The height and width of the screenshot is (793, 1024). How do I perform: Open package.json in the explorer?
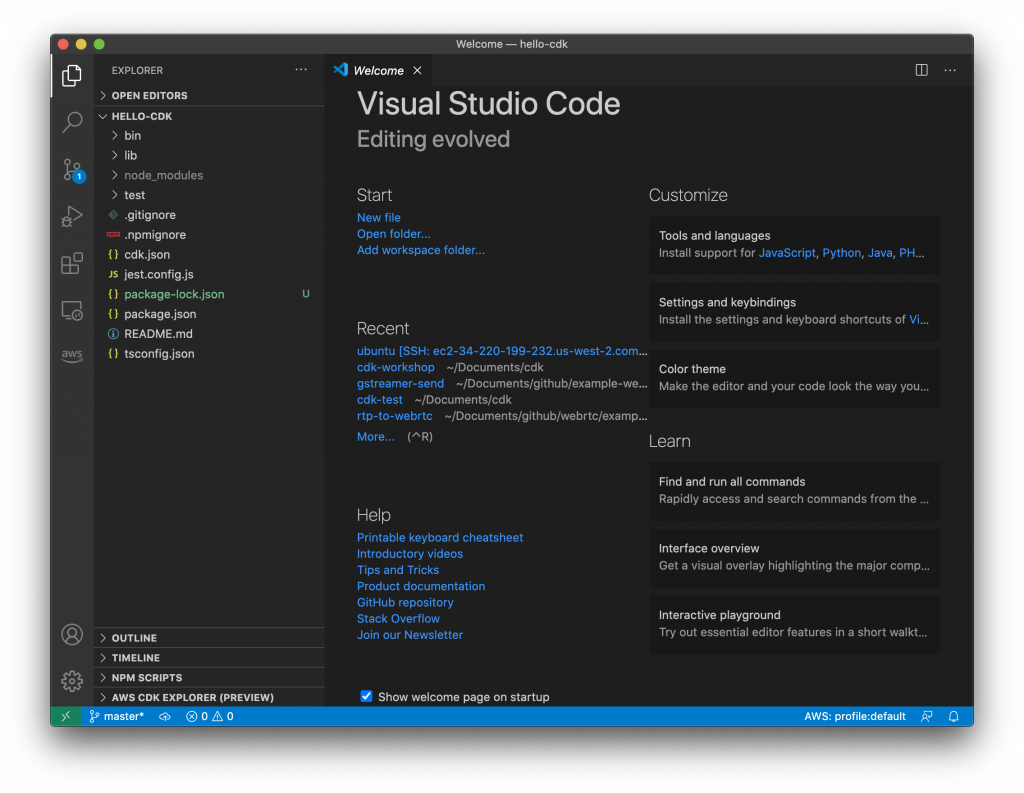pyautogui.click(x=160, y=314)
